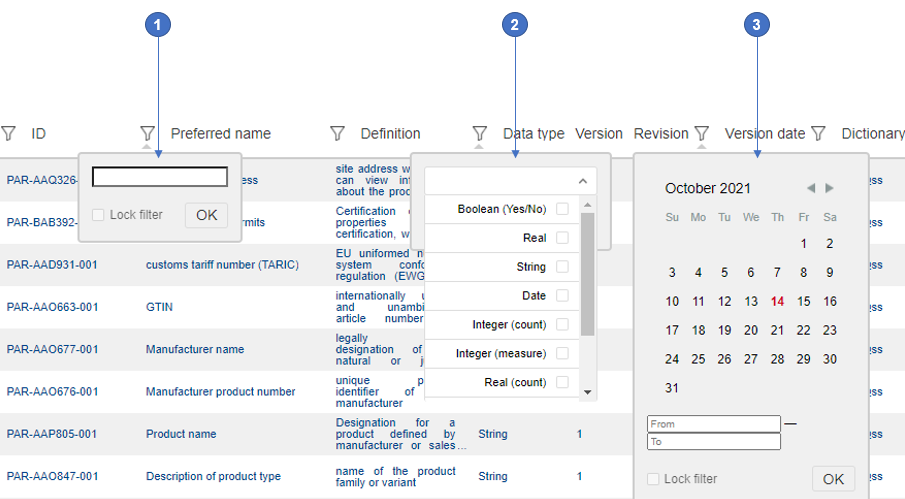
Task: Click the Version date filter icon
Action: point(702,133)
